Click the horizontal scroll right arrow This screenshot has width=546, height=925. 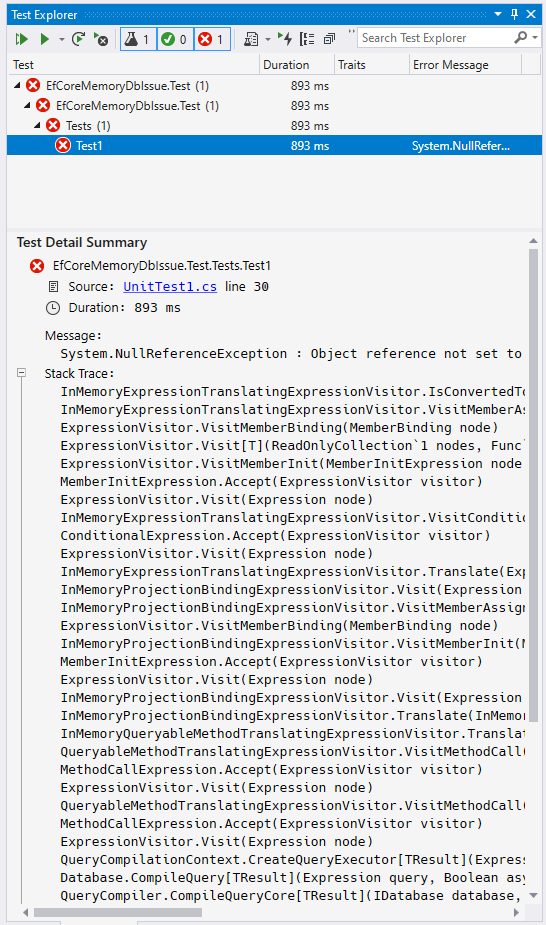tap(517, 913)
